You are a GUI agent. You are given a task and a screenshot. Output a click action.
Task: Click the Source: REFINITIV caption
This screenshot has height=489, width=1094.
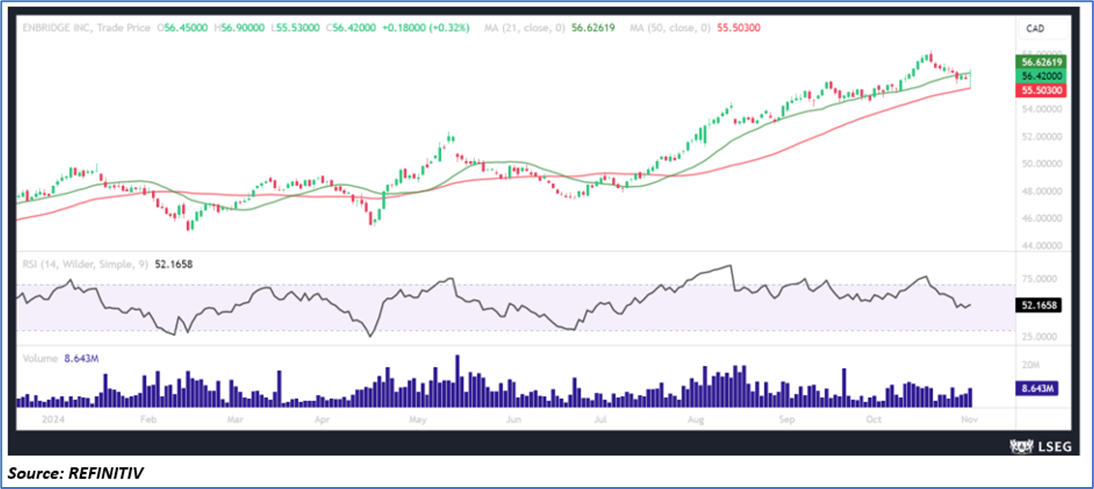pyautogui.click(x=76, y=474)
